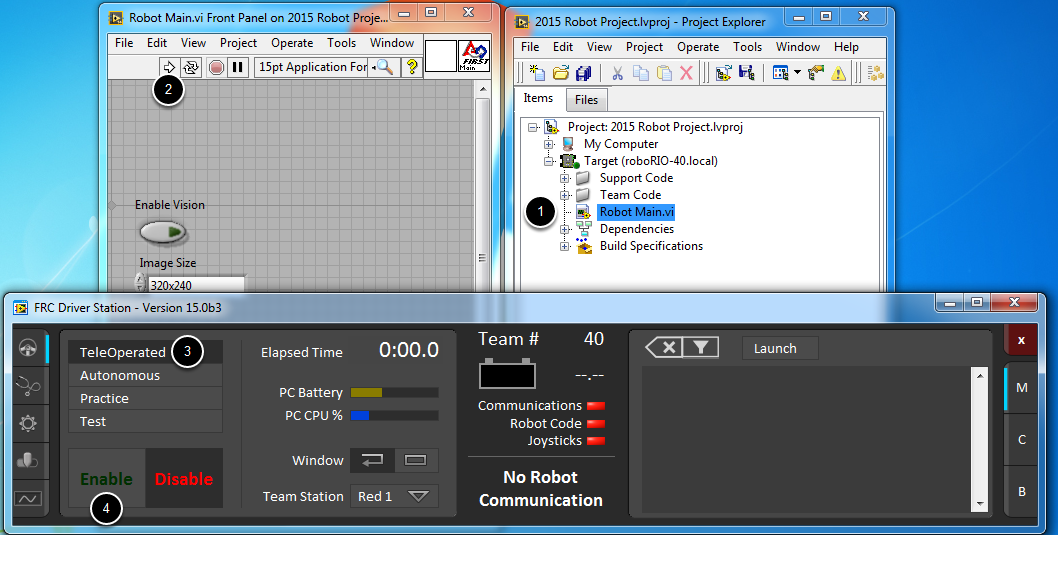This screenshot has height=569, width=1058.
Task: Open the filter view dropdown arrow
Action: tap(797, 73)
